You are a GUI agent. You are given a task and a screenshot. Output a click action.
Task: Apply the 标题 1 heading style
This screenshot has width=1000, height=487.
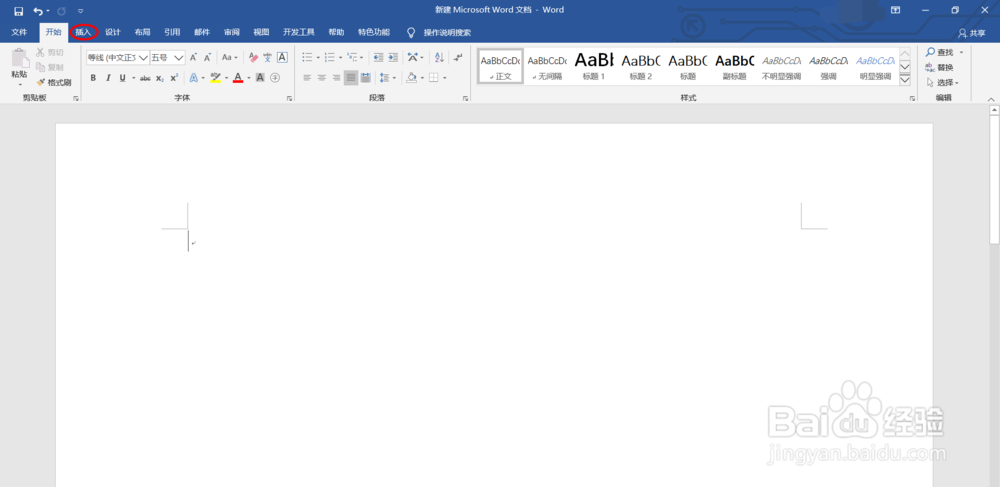pos(594,66)
